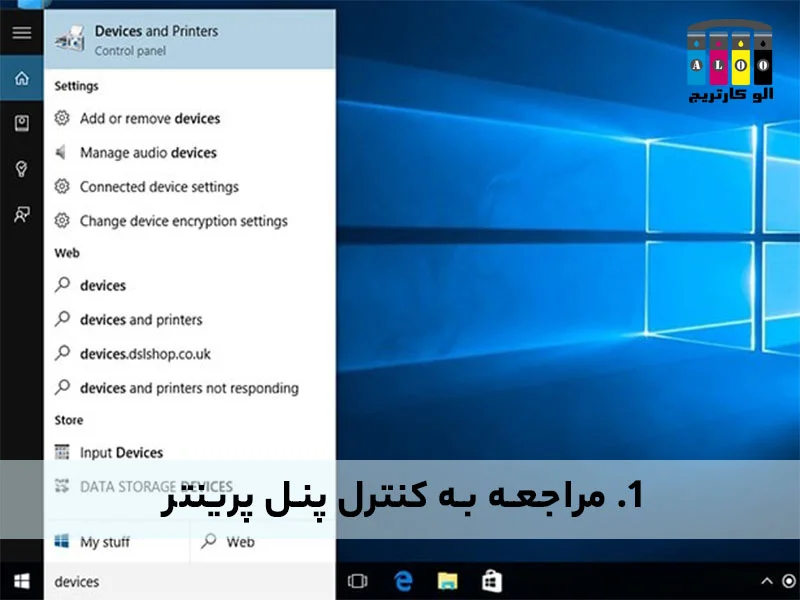Open the Reminders lightbulb icon
Screen dimensions: 800x600
[x=21, y=168]
